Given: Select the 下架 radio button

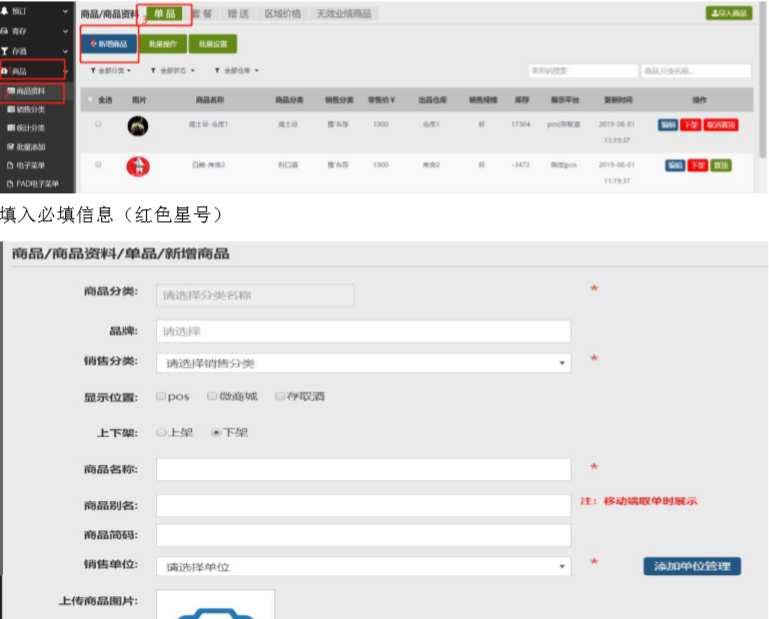Looking at the screenshot, I should [x=215, y=432].
